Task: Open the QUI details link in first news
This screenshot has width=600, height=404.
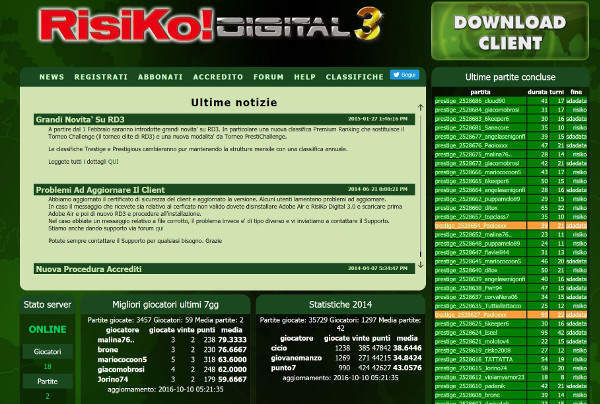Action: [x=113, y=162]
